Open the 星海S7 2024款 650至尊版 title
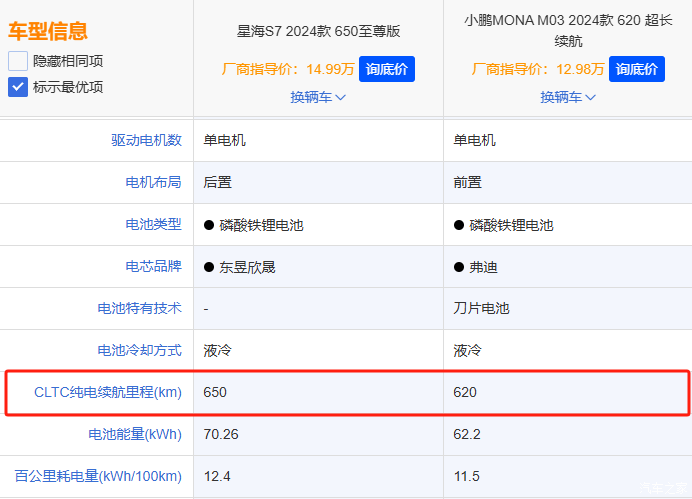Viewport: 692px width, 499px height. [318, 31]
